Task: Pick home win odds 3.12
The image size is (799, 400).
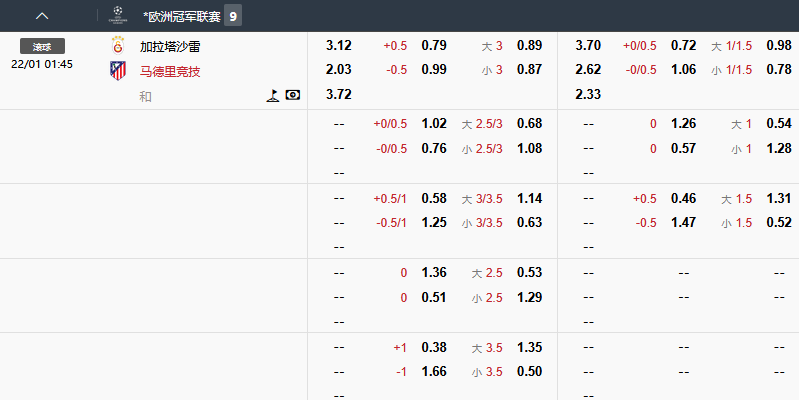Action: point(339,46)
